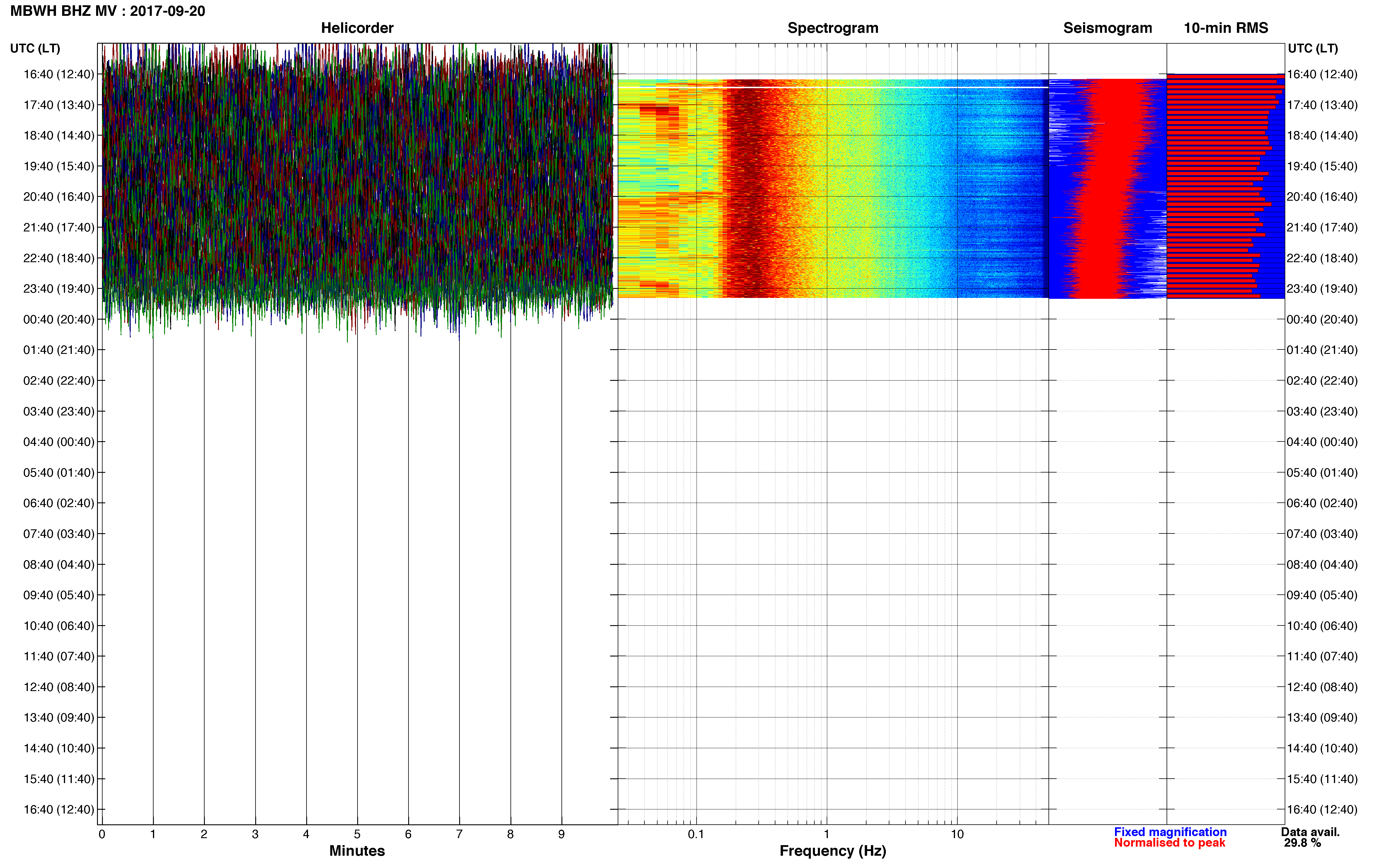Click the left 11:40 (07:40) time label

click(x=59, y=656)
